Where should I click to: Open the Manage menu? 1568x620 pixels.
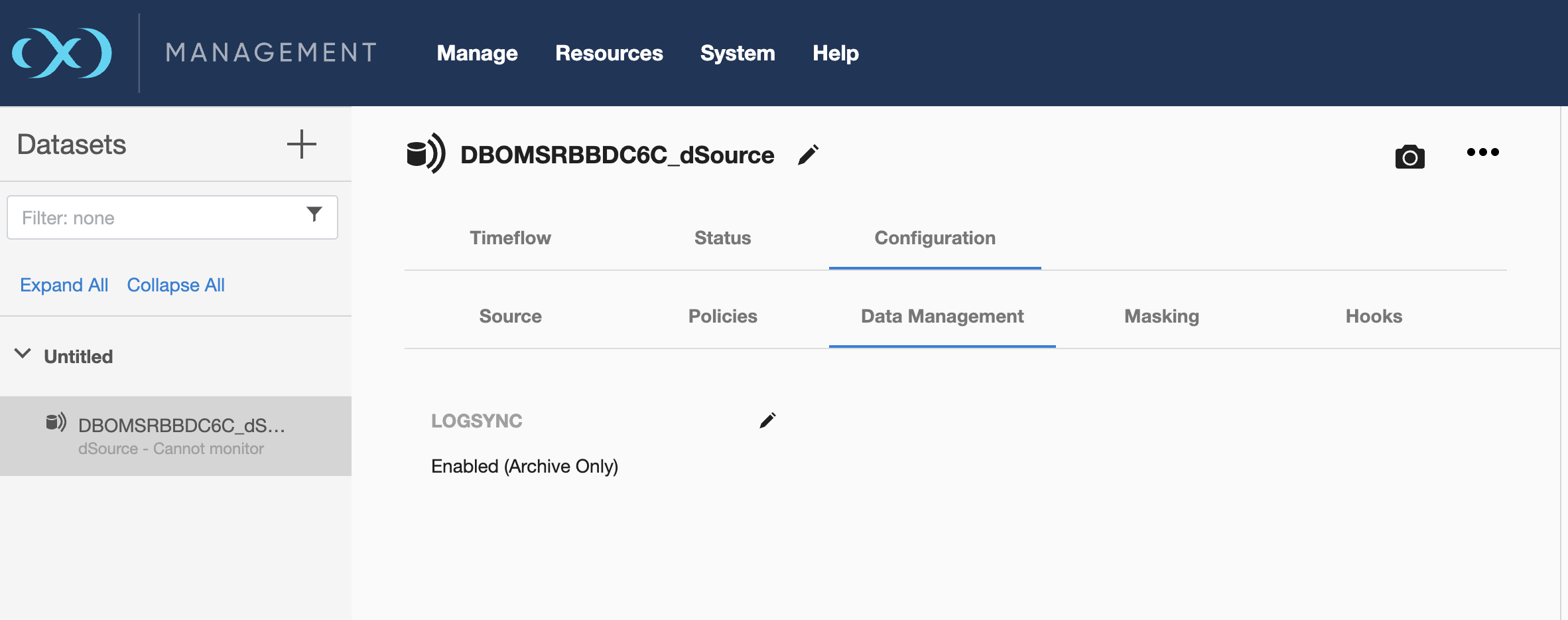pyautogui.click(x=477, y=53)
